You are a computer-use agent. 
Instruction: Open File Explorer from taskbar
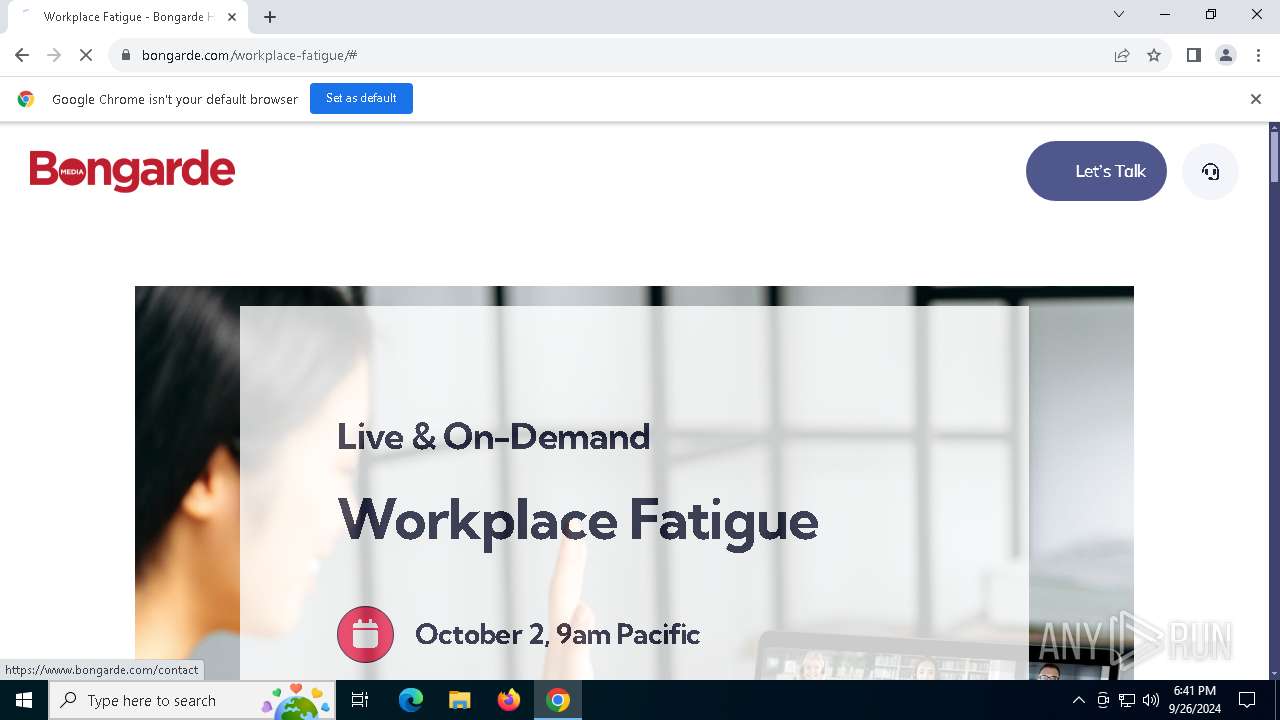(459, 700)
